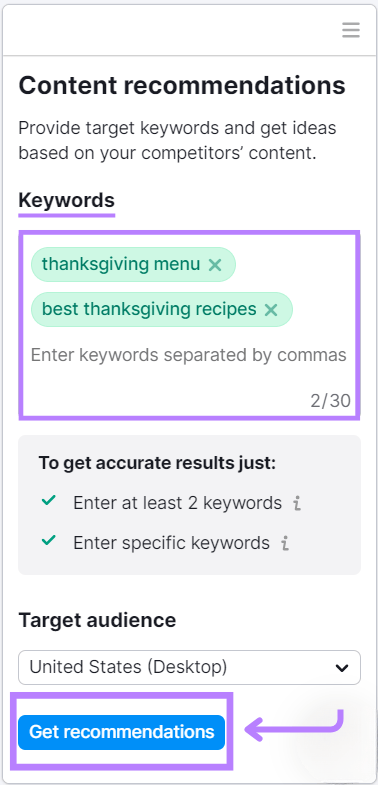This screenshot has width=378, height=785.
Task: Remove the best thanksgiving recipes keyword tag
Action: click(271, 310)
